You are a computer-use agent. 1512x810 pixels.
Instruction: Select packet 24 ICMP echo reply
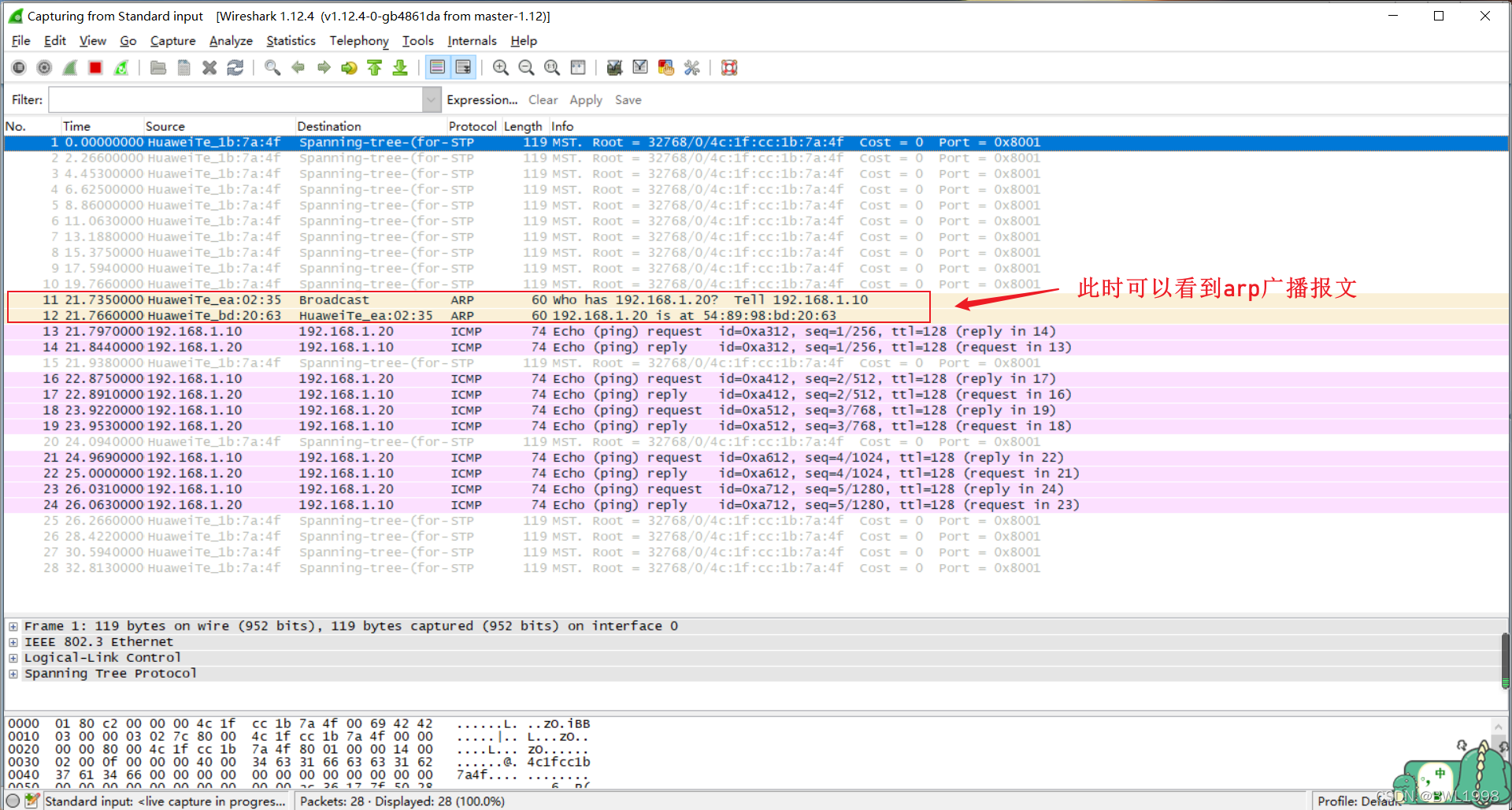pos(756,504)
